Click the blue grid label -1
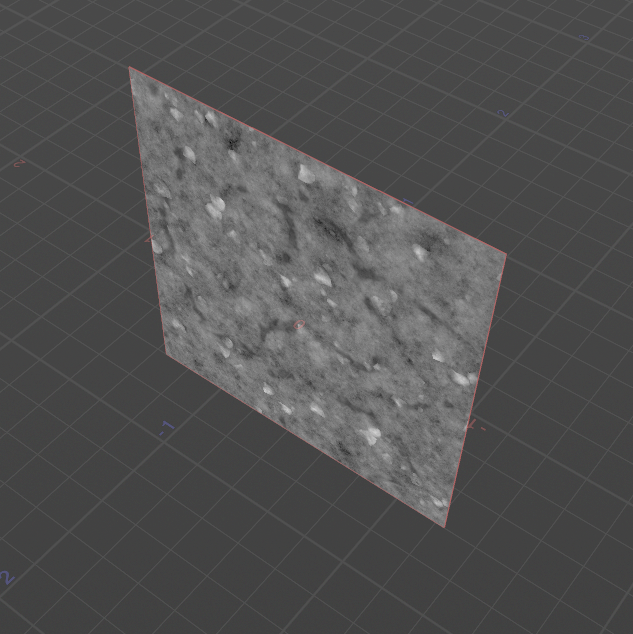The image size is (633, 634). [x=167, y=428]
